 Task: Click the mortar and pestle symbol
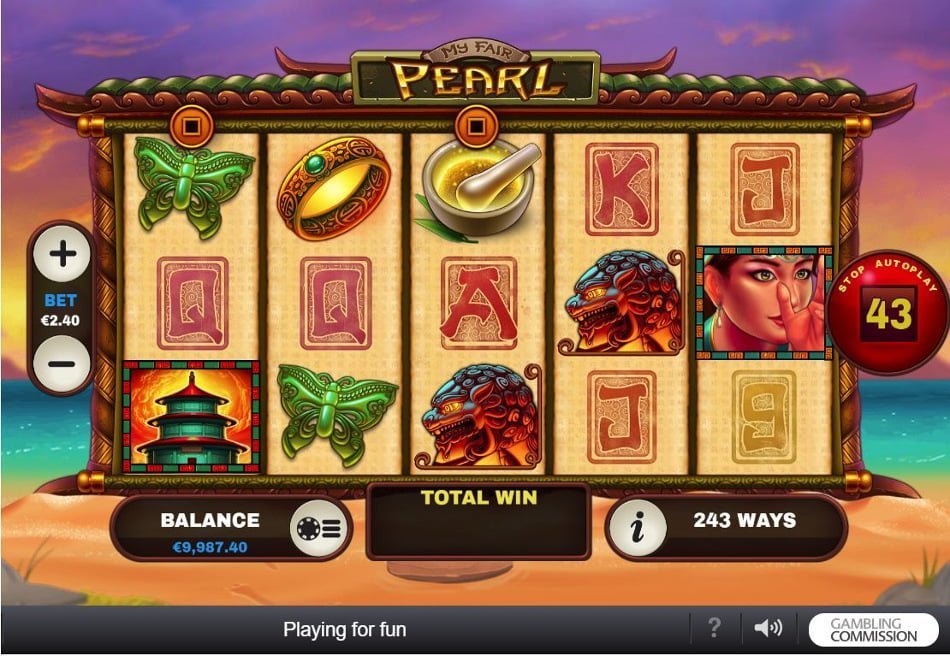point(478,190)
